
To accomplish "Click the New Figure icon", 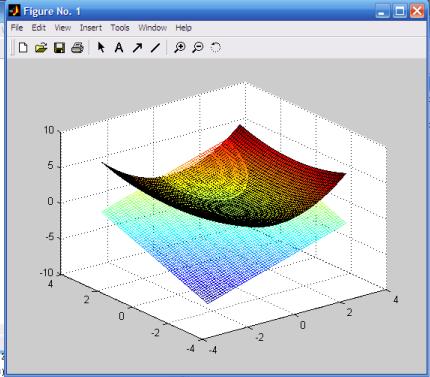I will click(x=23, y=48).
